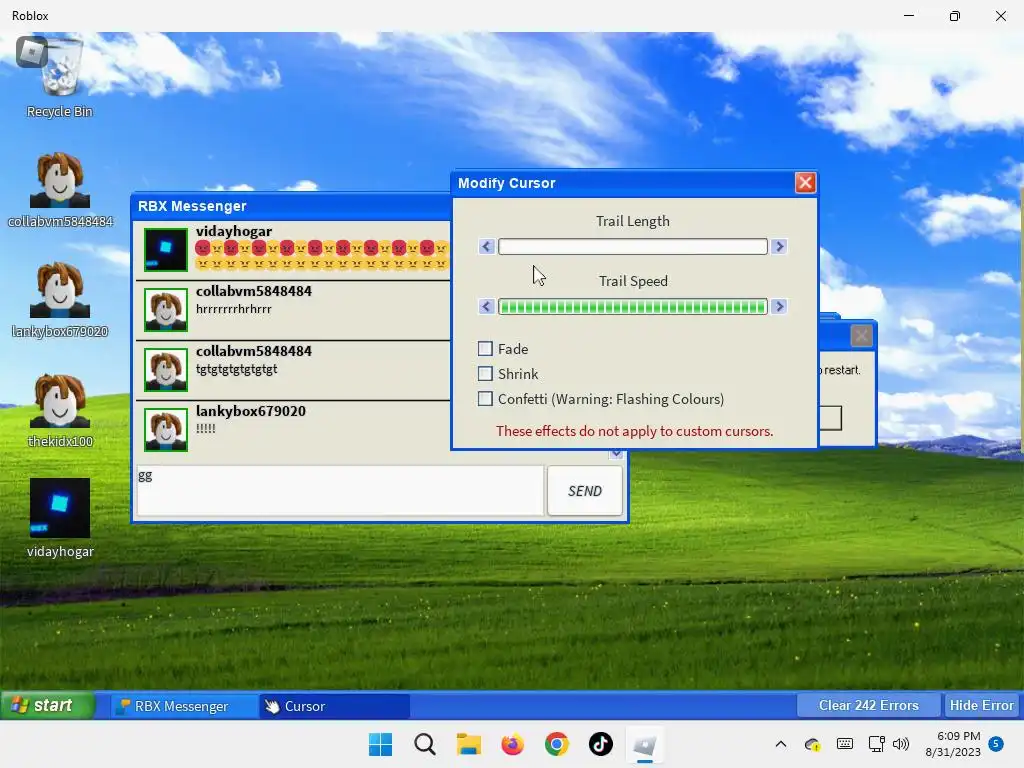1024x768 pixels.
Task: Click collabvm5848484's avatar beside tgtgtgtgtgtgtgt message
Action: [x=166, y=370]
